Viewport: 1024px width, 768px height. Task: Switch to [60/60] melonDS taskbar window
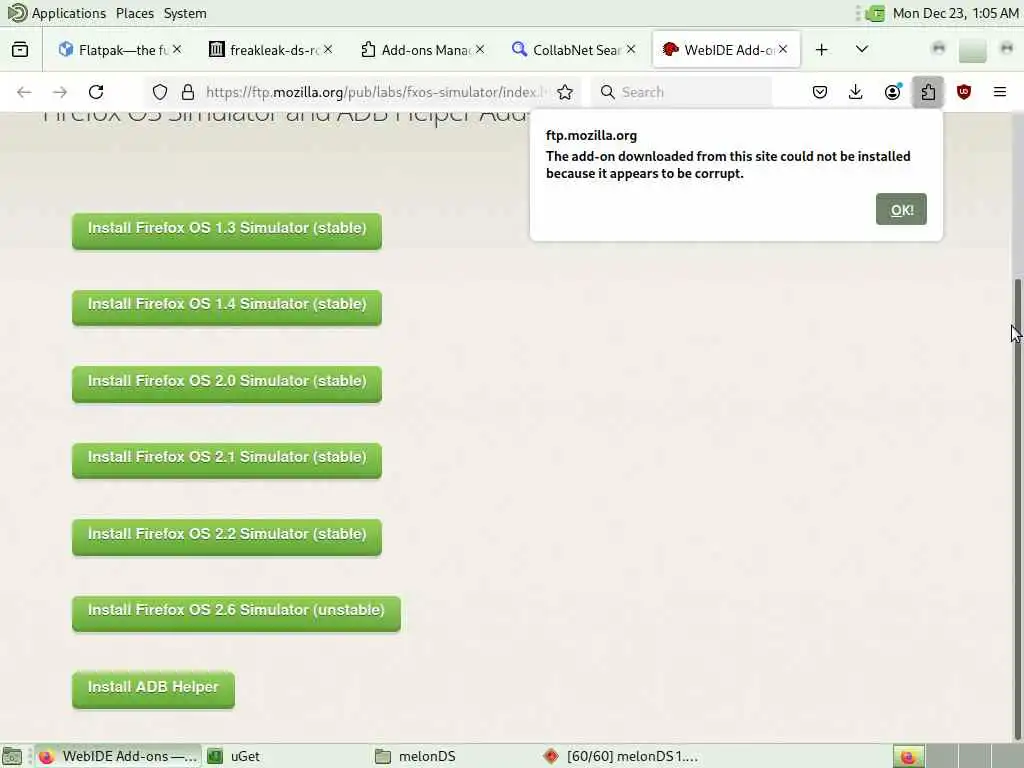click(x=620, y=756)
